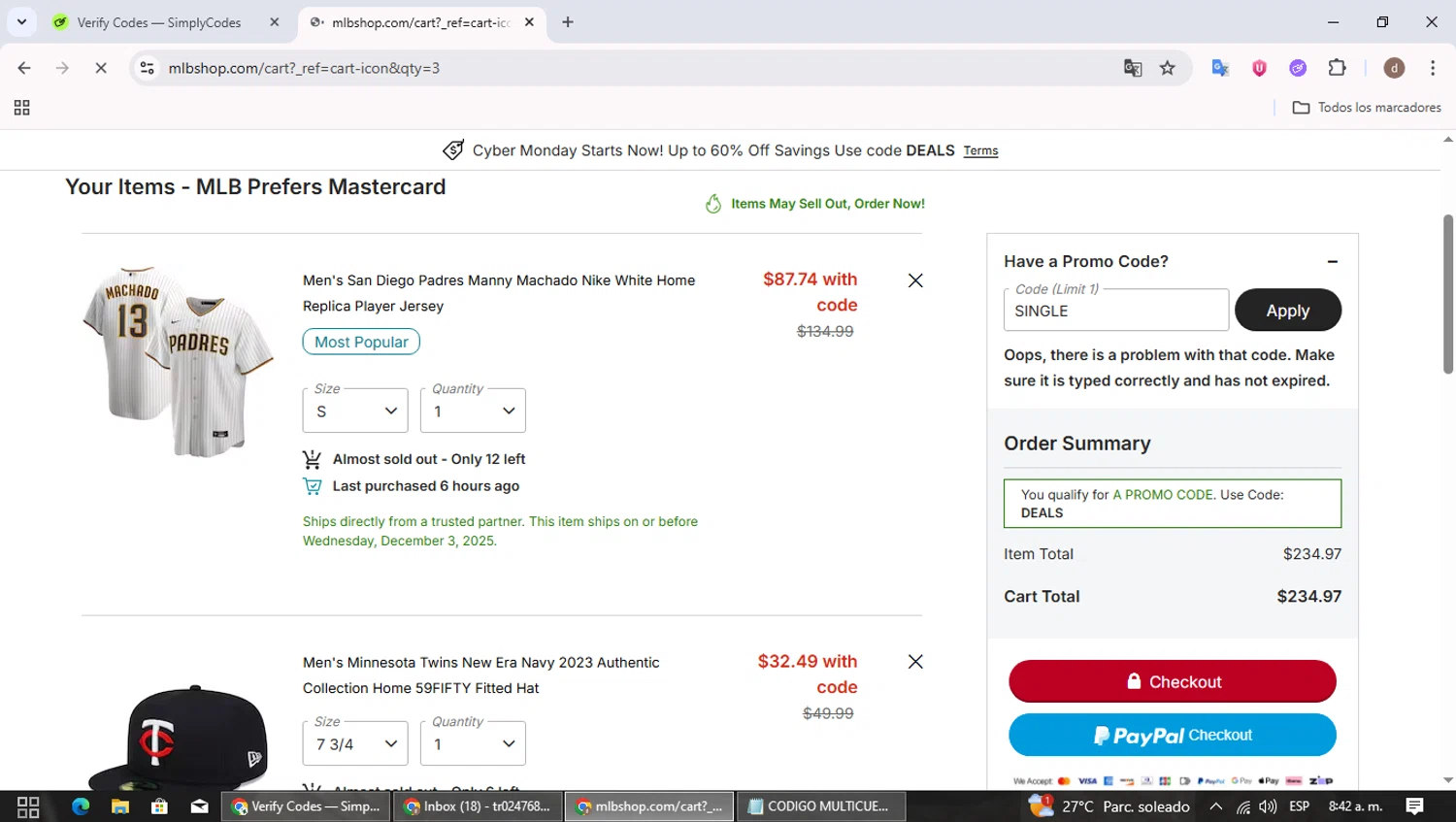Open the Twins 59FIFTY hat thumbnail
1456x822 pixels.
pos(179,736)
